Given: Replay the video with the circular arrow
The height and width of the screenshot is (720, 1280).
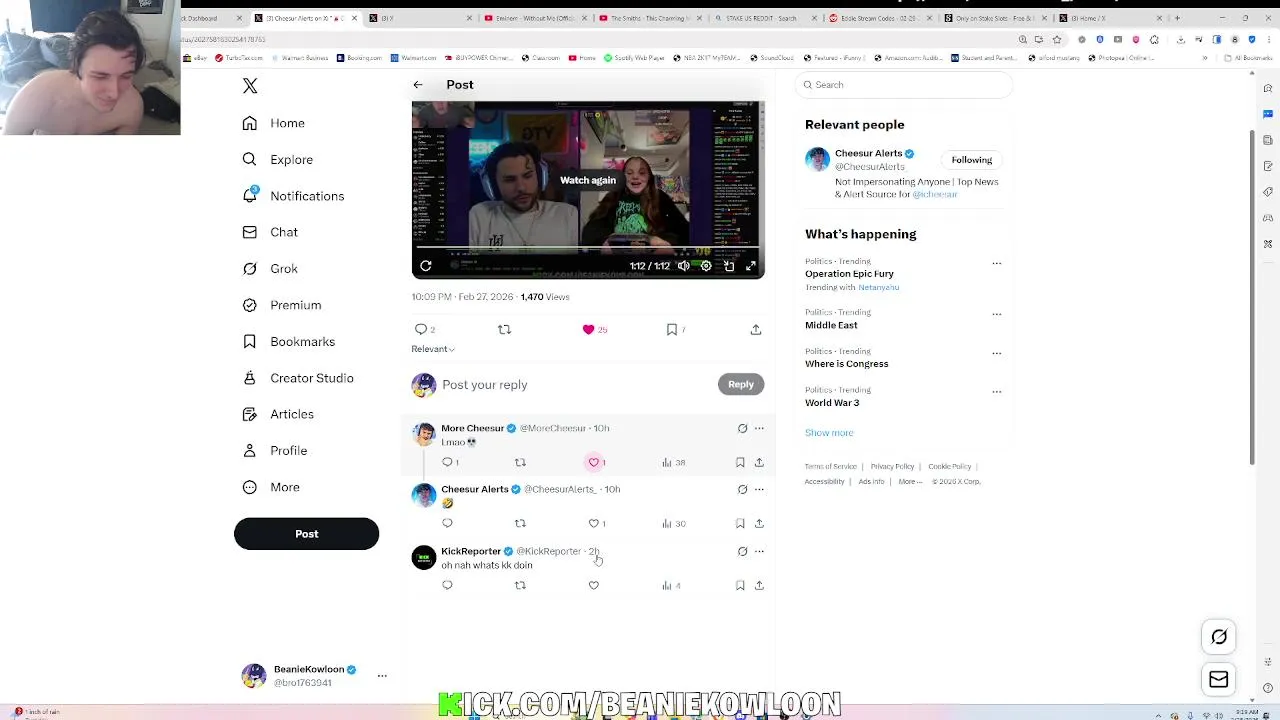Looking at the screenshot, I should click(x=426, y=266).
